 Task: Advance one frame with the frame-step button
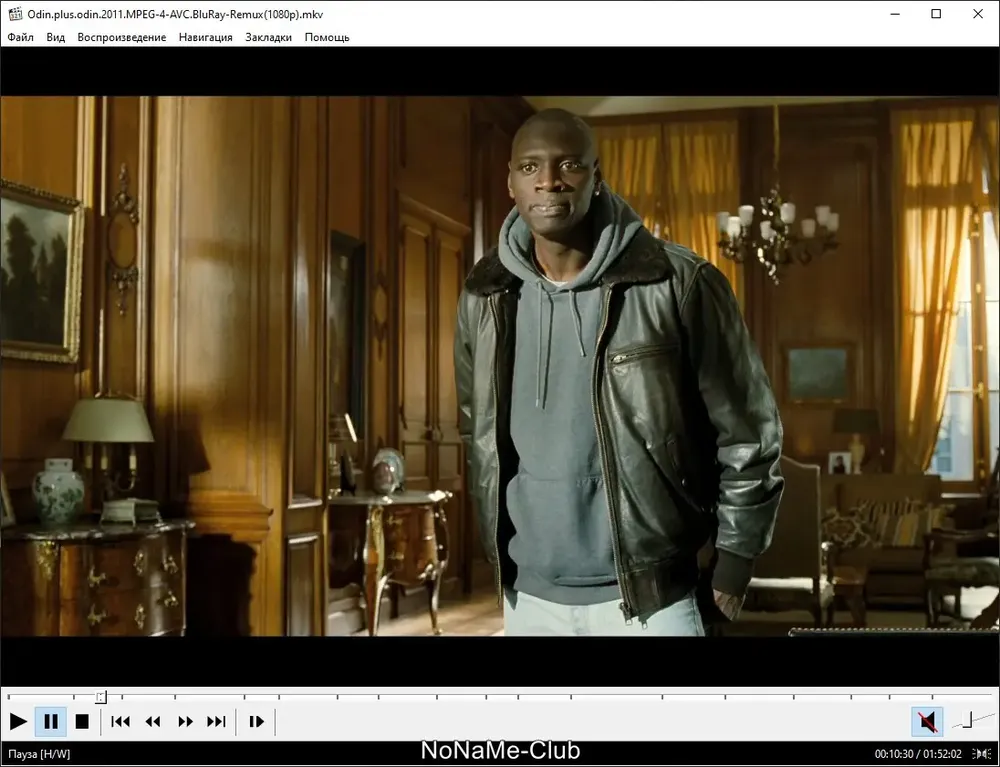point(256,722)
